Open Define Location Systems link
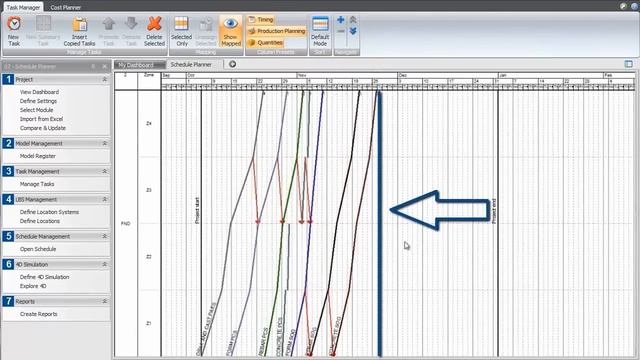 tap(49, 212)
